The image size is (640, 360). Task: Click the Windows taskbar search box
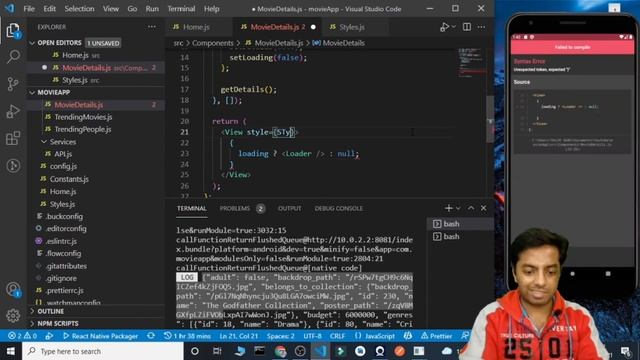click(103, 351)
